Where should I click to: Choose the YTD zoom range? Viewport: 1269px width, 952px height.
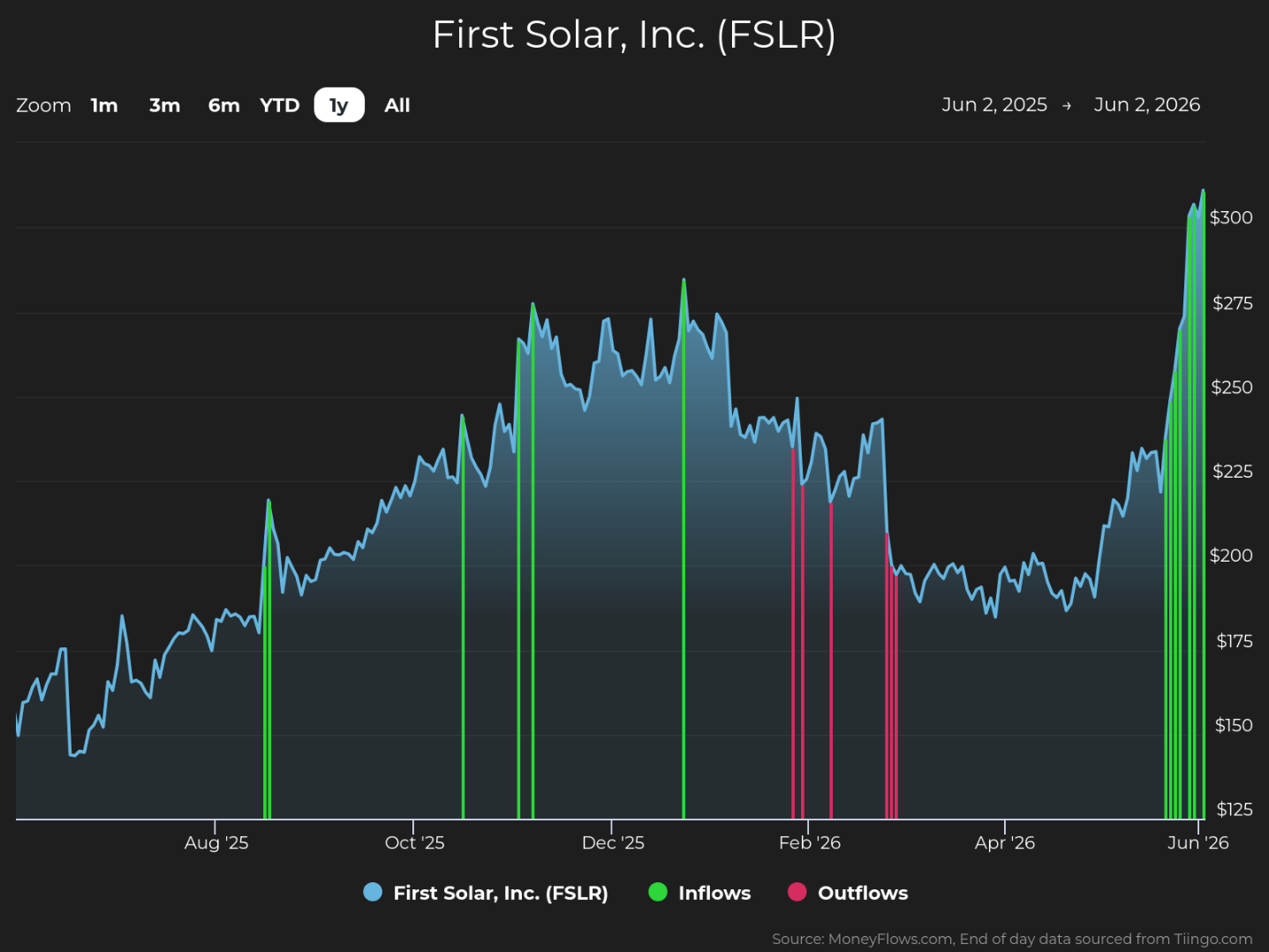280,105
